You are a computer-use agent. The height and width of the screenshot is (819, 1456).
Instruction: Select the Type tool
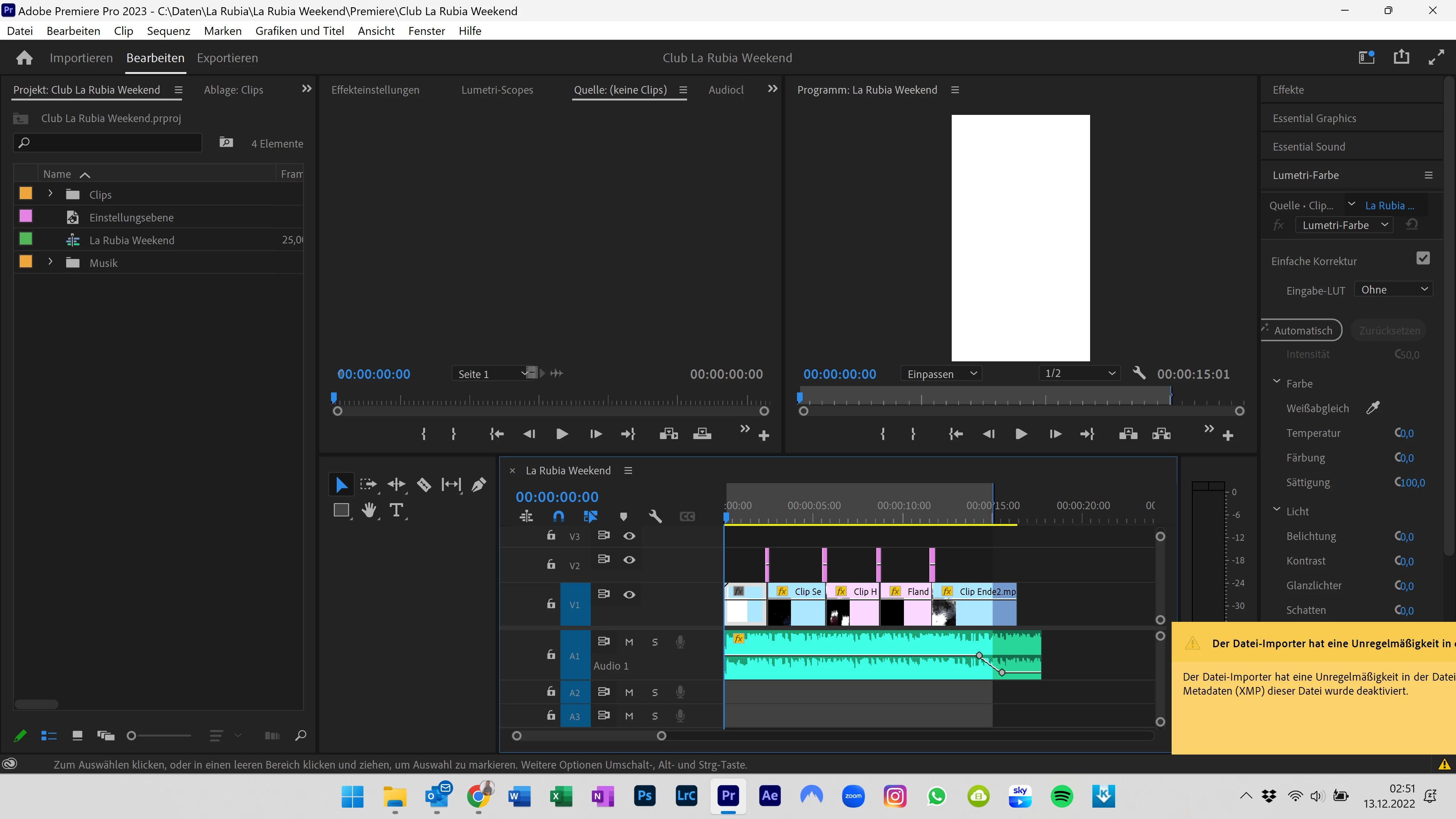pos(396,510)
